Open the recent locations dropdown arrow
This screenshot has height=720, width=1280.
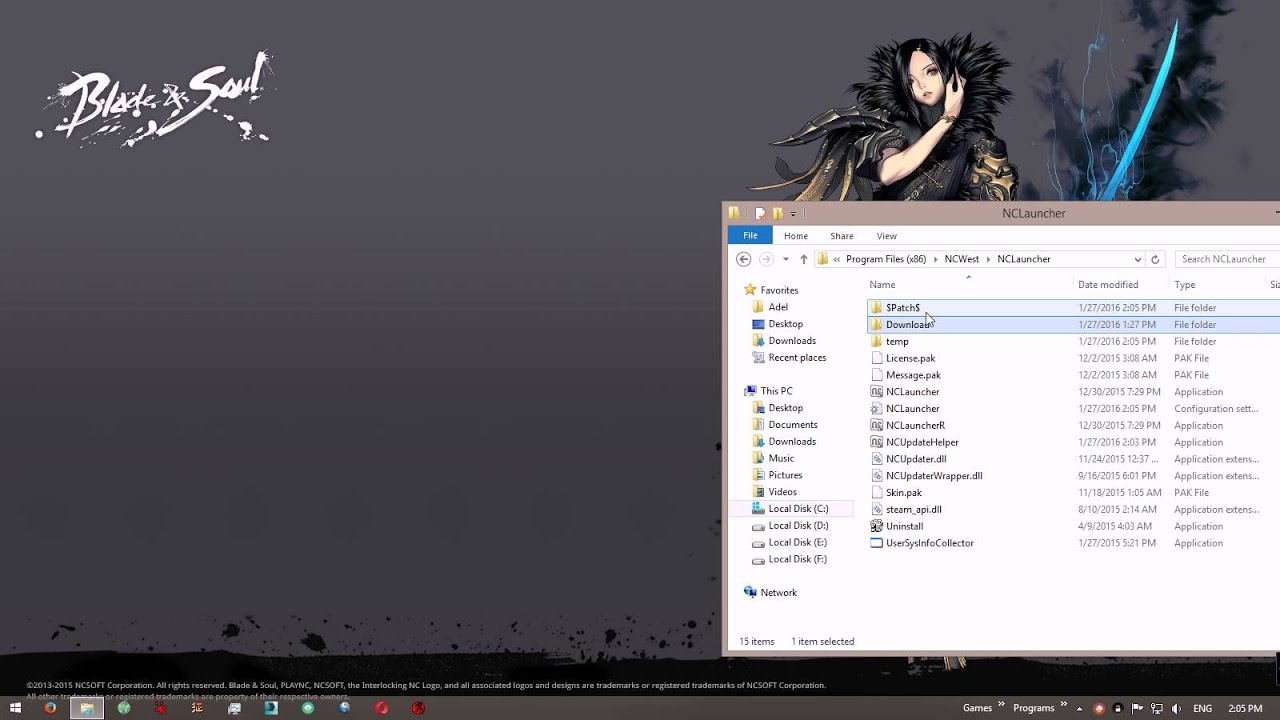click(785, 259)
